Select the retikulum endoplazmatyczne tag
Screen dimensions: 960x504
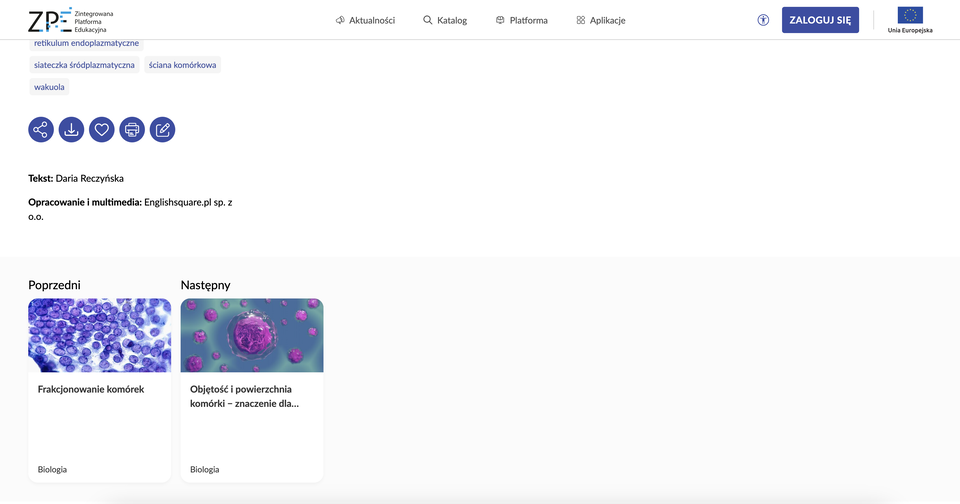pos(87,44)
